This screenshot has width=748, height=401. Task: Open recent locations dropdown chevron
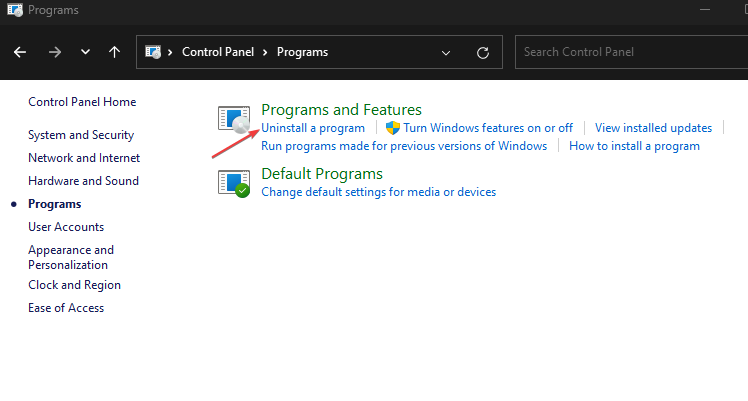(85, 51)
